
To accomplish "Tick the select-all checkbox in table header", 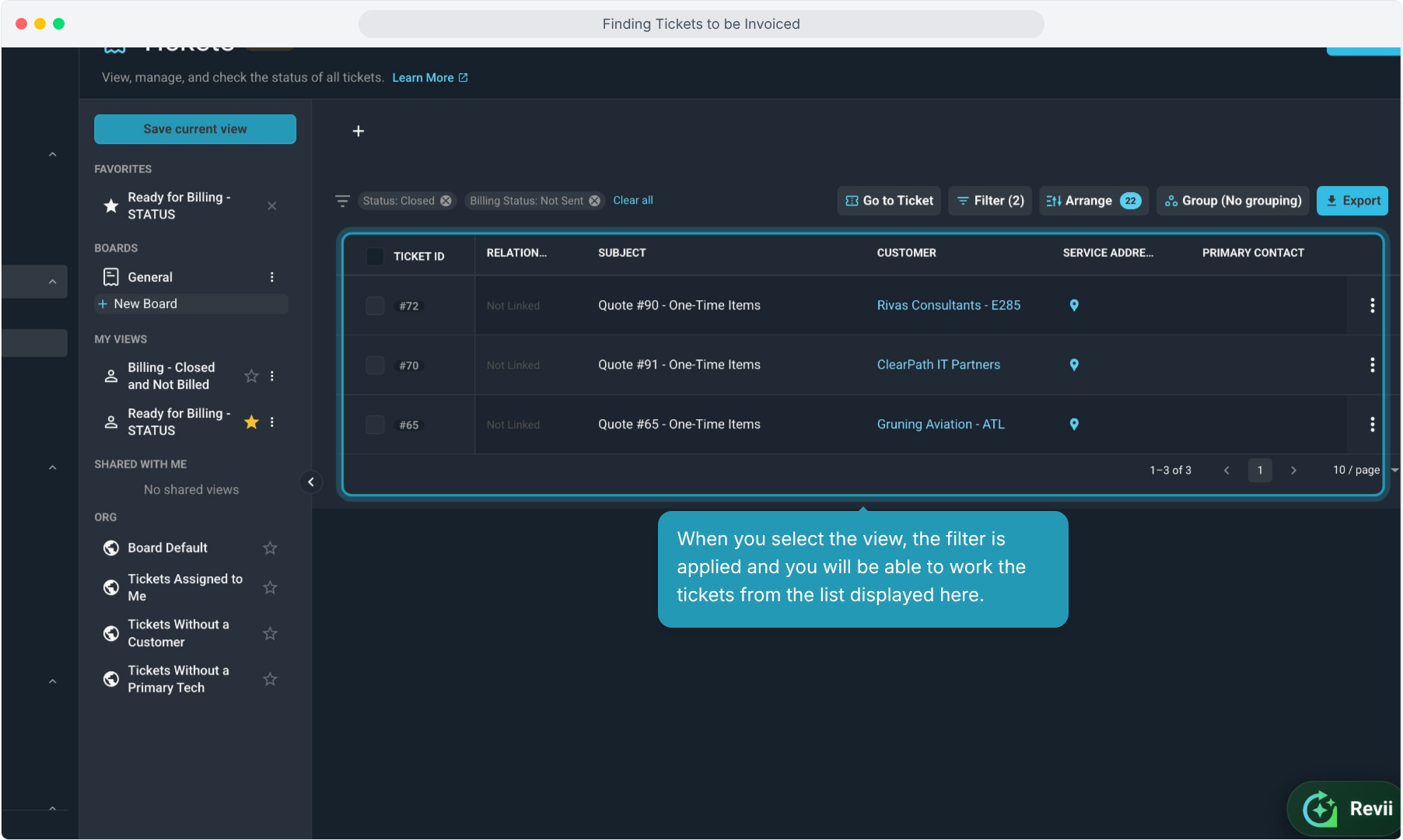I will pyautogui.click(x=375, y=257).
